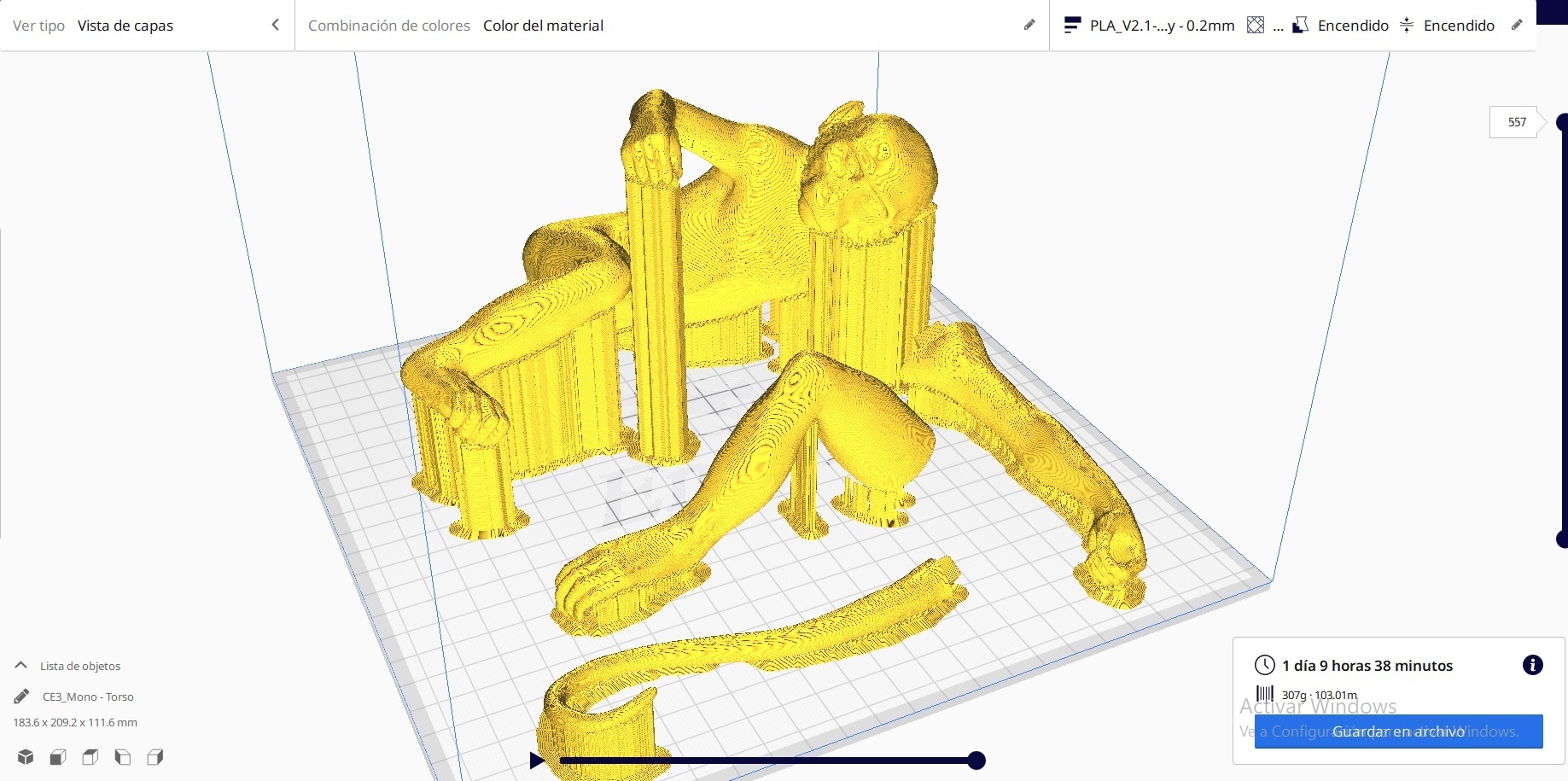1568x781 pixels.
Task: Click the layer number field showing 557
Action: pyautogui.click(x=1516, y=122)
